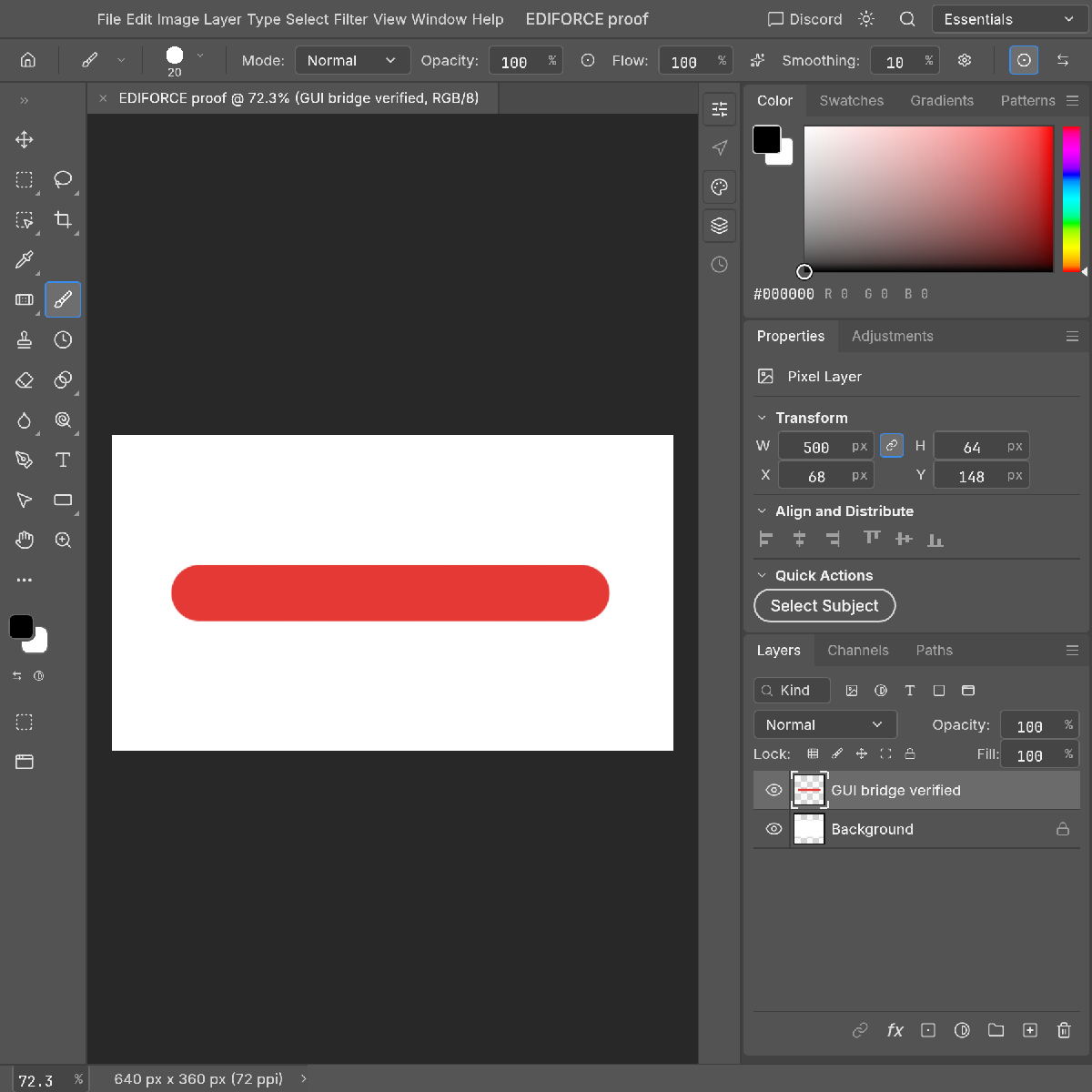The width and height of the screenshot is (1092, 1092).
Task: Toggle airbrush build-up effect
Action: coord(757,60)
